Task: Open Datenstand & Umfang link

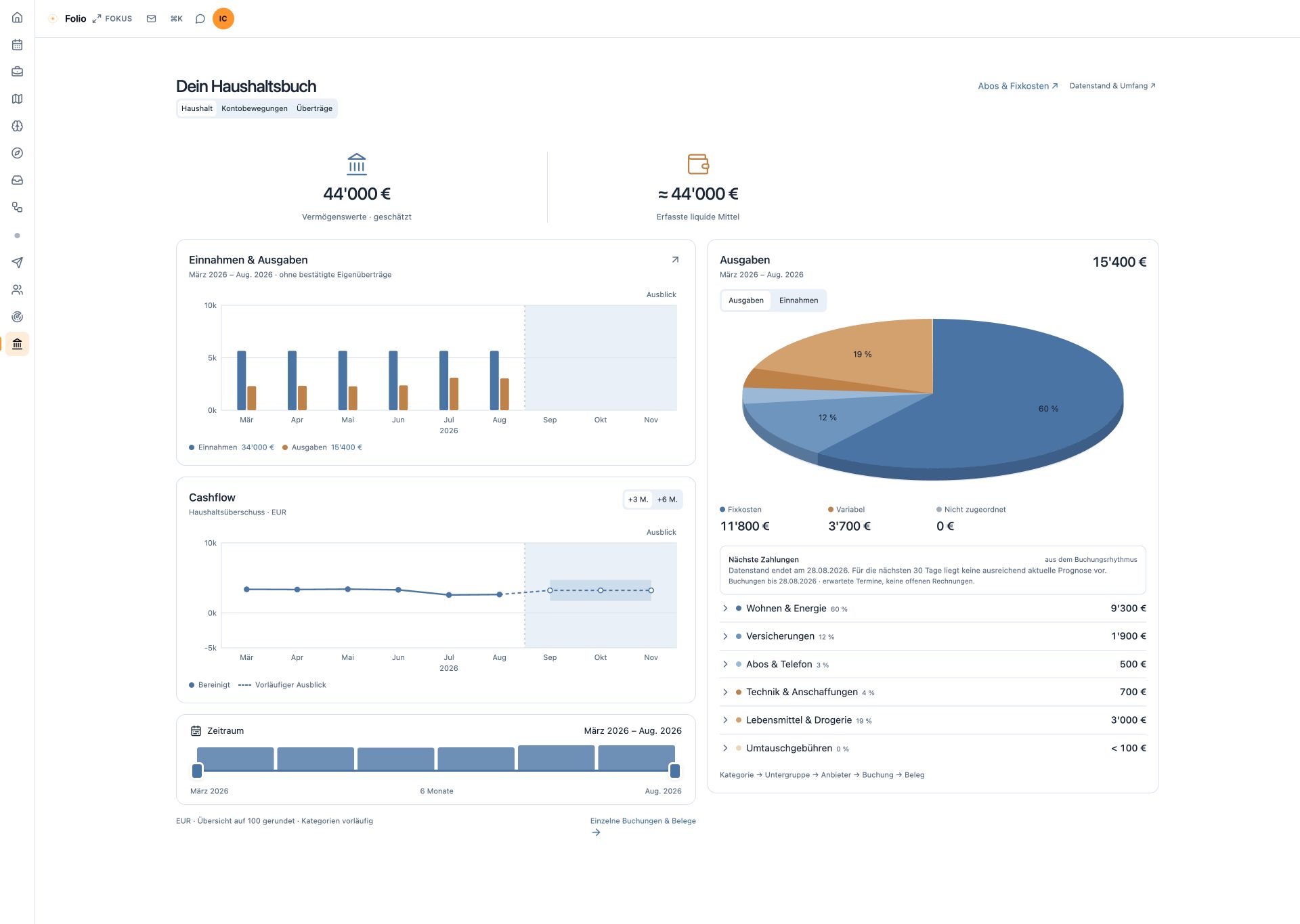Action: tap(1112, 86)
